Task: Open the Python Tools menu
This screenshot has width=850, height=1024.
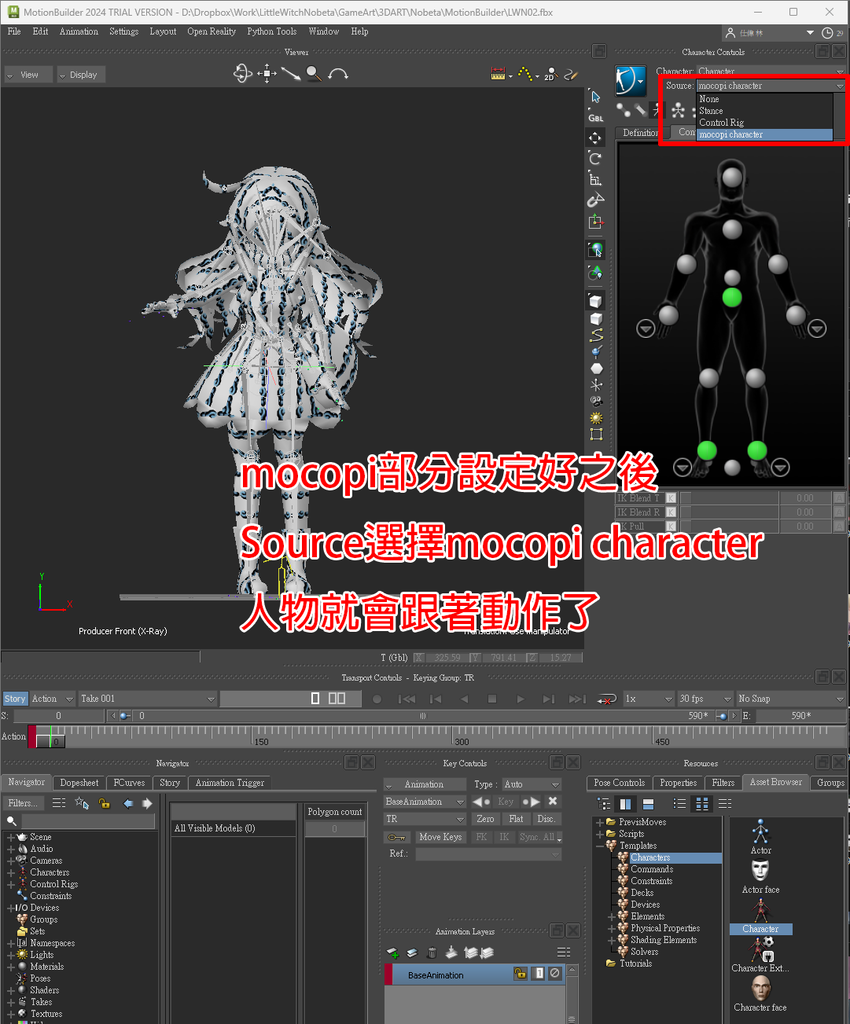Action: tap(271, 31)
